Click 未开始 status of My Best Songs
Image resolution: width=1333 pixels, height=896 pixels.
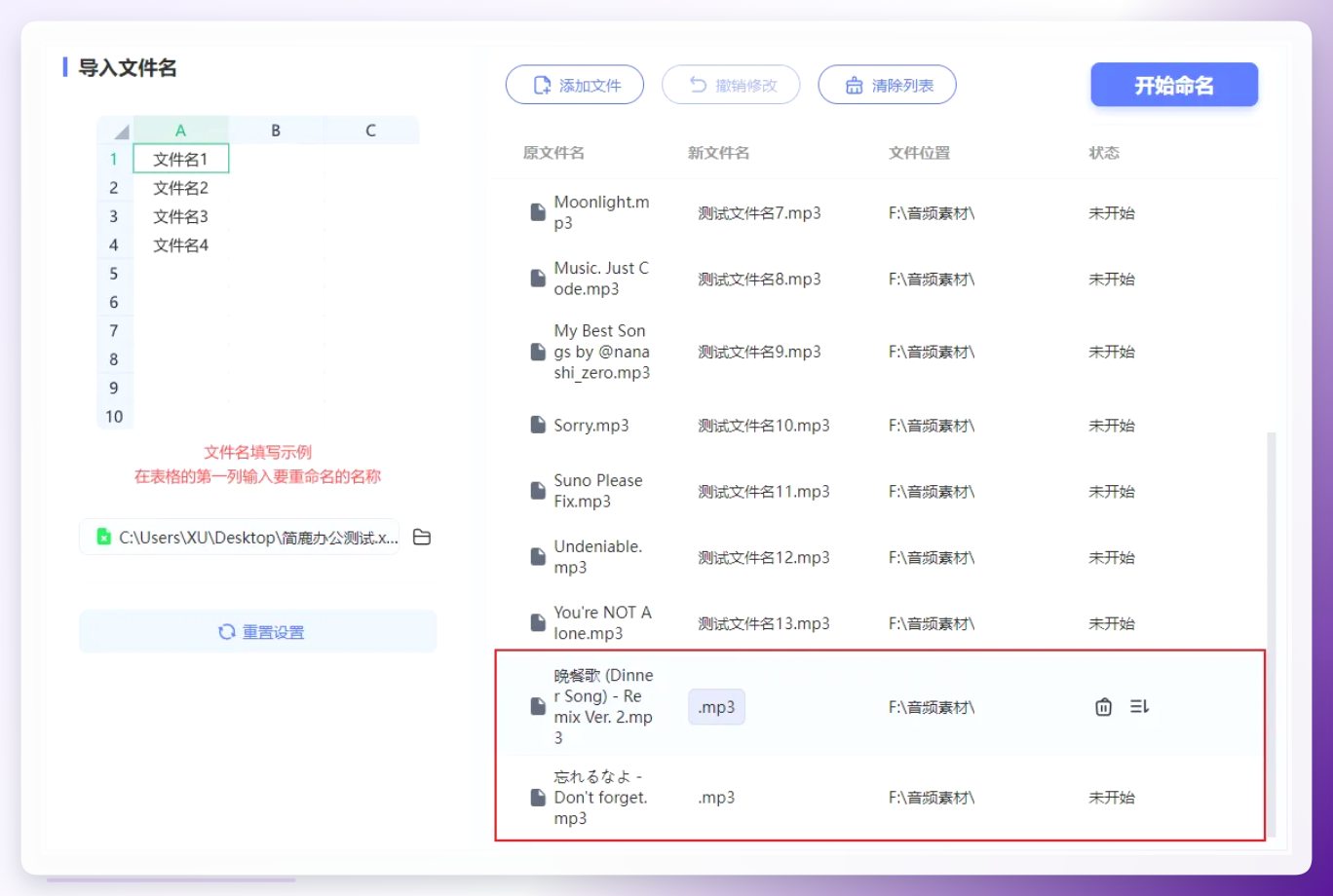tap(1112, 352)
